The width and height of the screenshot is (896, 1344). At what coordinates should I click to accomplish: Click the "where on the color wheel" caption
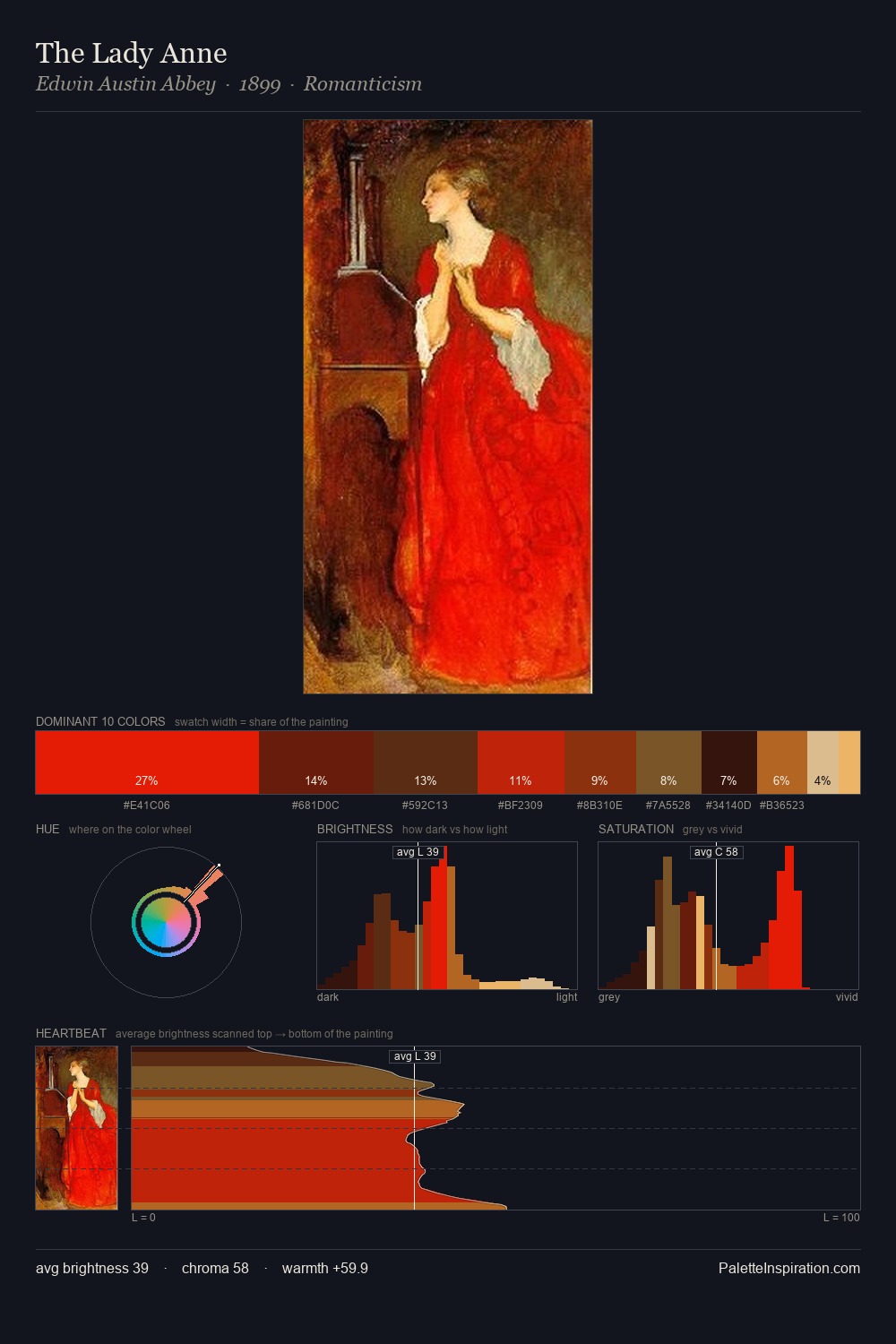click(x=130, y=830)
